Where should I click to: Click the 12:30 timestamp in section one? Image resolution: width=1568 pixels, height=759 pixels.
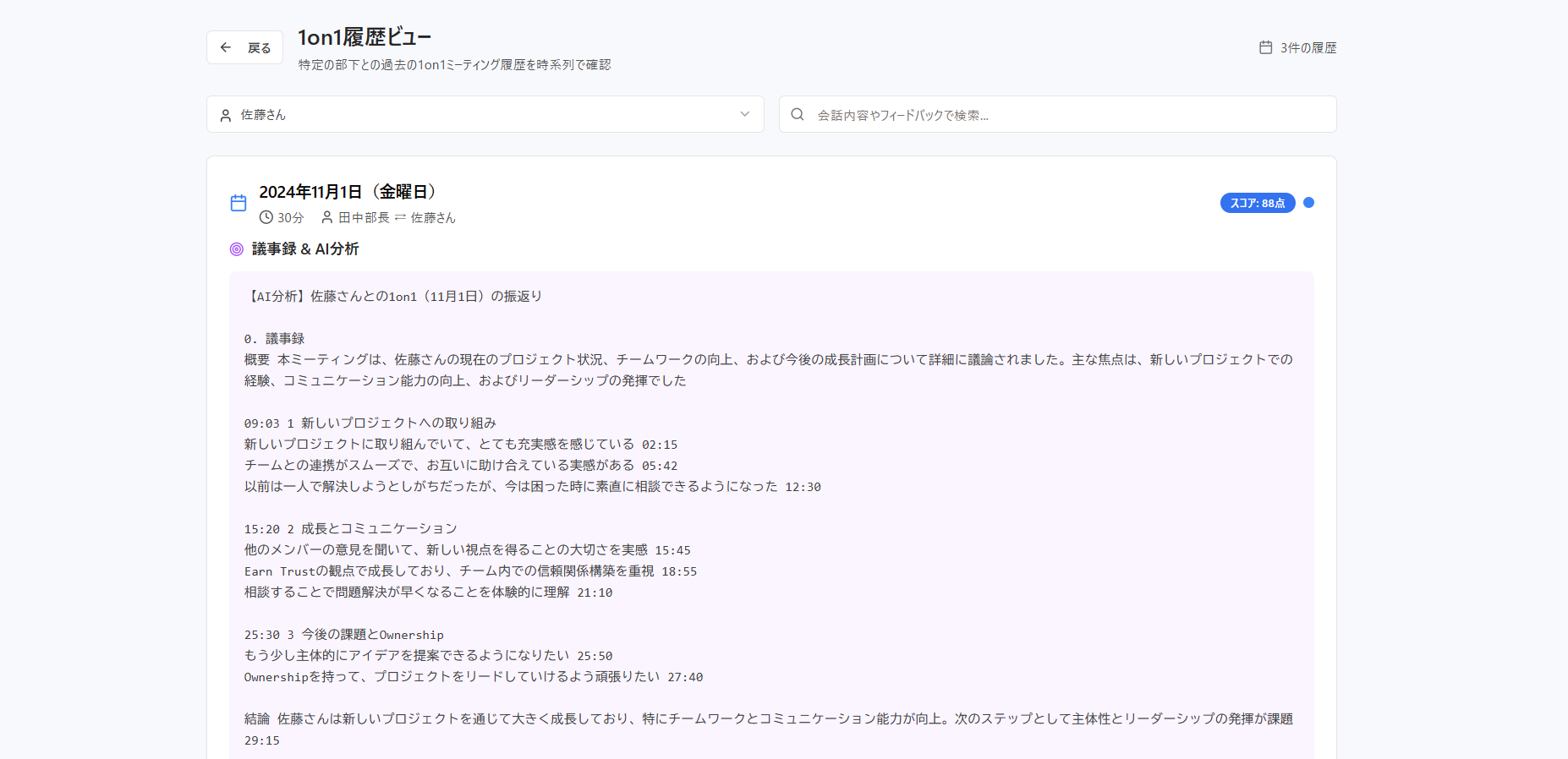[x=803, y=487]
